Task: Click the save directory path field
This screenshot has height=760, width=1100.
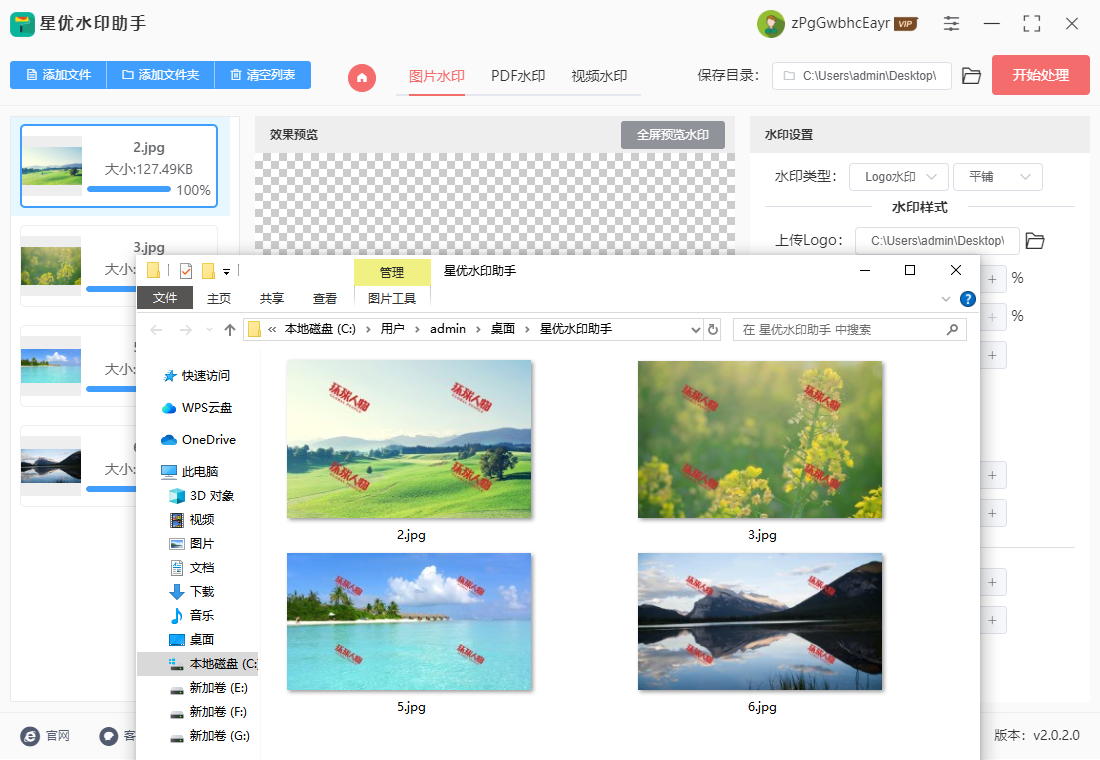Action: (861, 76)
